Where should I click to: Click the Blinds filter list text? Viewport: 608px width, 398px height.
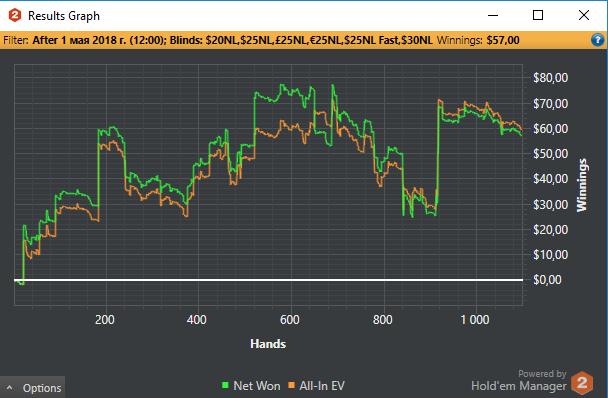[x=301, y=40]
